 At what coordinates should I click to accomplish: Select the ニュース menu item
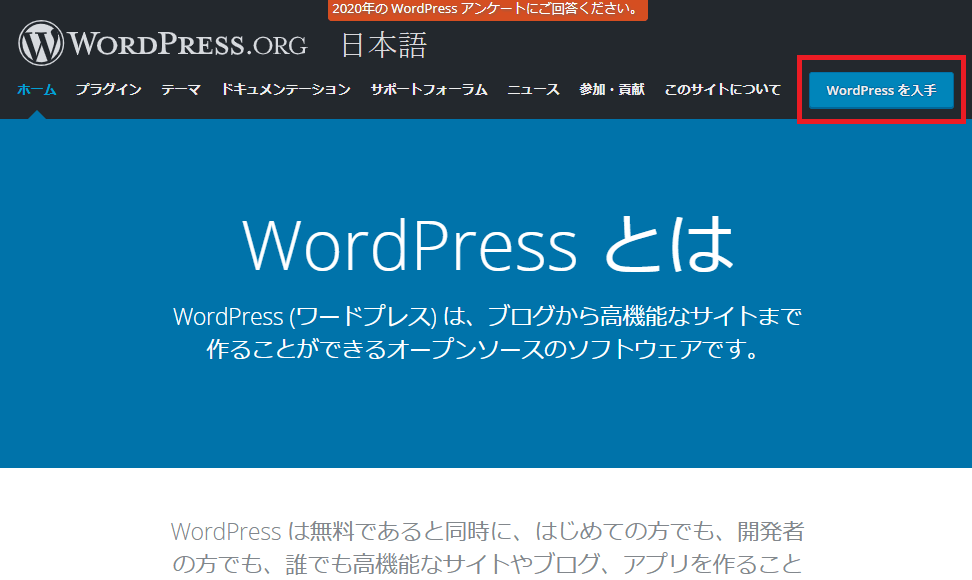(x=533, y=90)
